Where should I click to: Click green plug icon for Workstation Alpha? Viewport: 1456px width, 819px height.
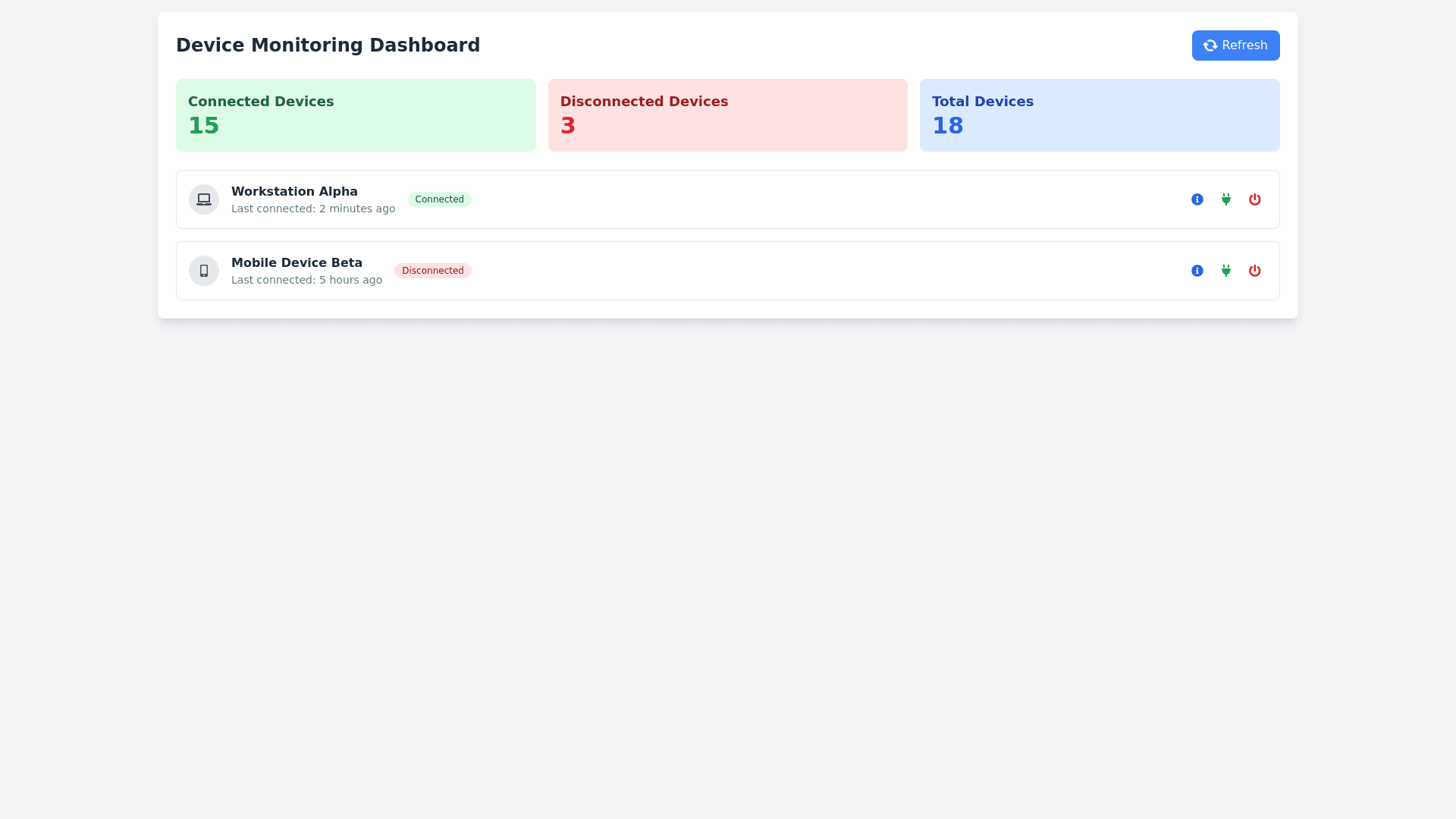[x=1225, y=199]
